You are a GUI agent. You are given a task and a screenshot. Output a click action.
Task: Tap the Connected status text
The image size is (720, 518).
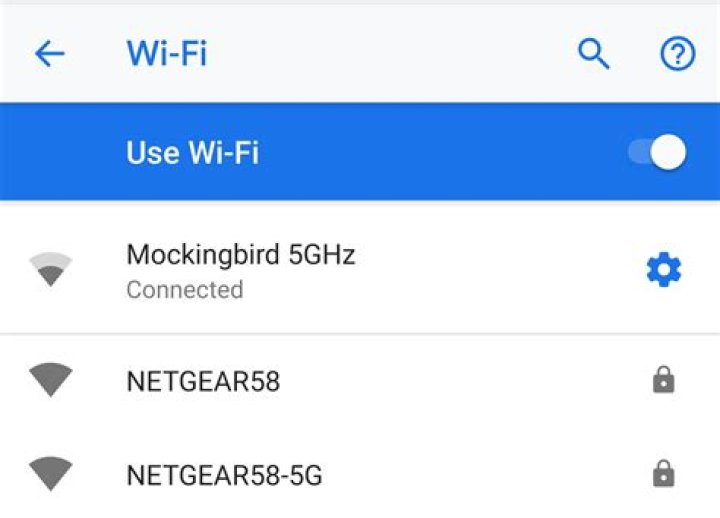click(185, 290)
